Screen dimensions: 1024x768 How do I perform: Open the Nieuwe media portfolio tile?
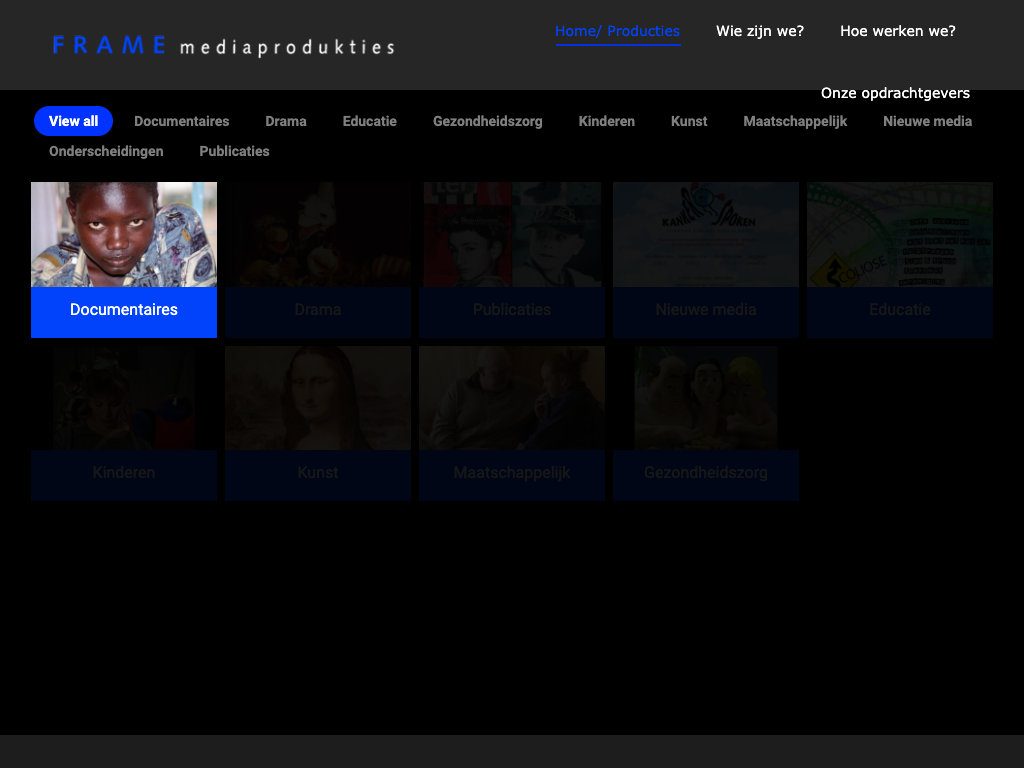pyautogui.click(x=706, y=259)
